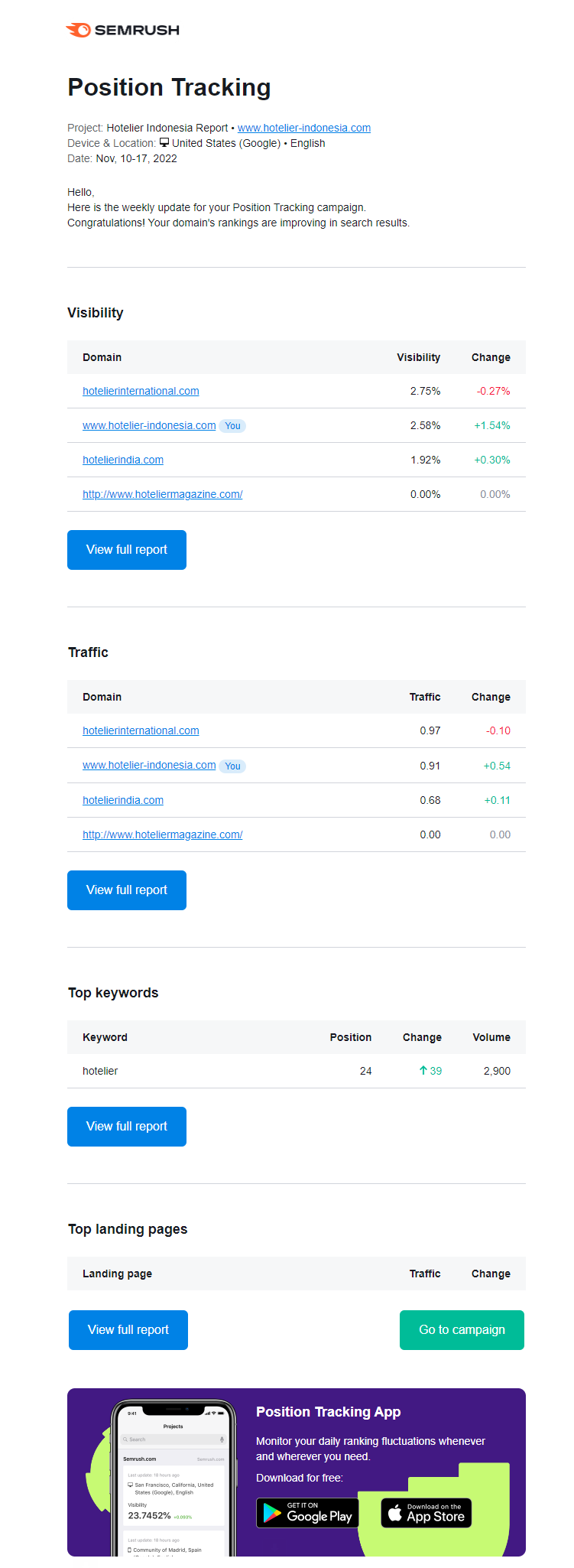Click the Landing page column header
This screenshot has height=1568, width=574.
pos(118,1274)
